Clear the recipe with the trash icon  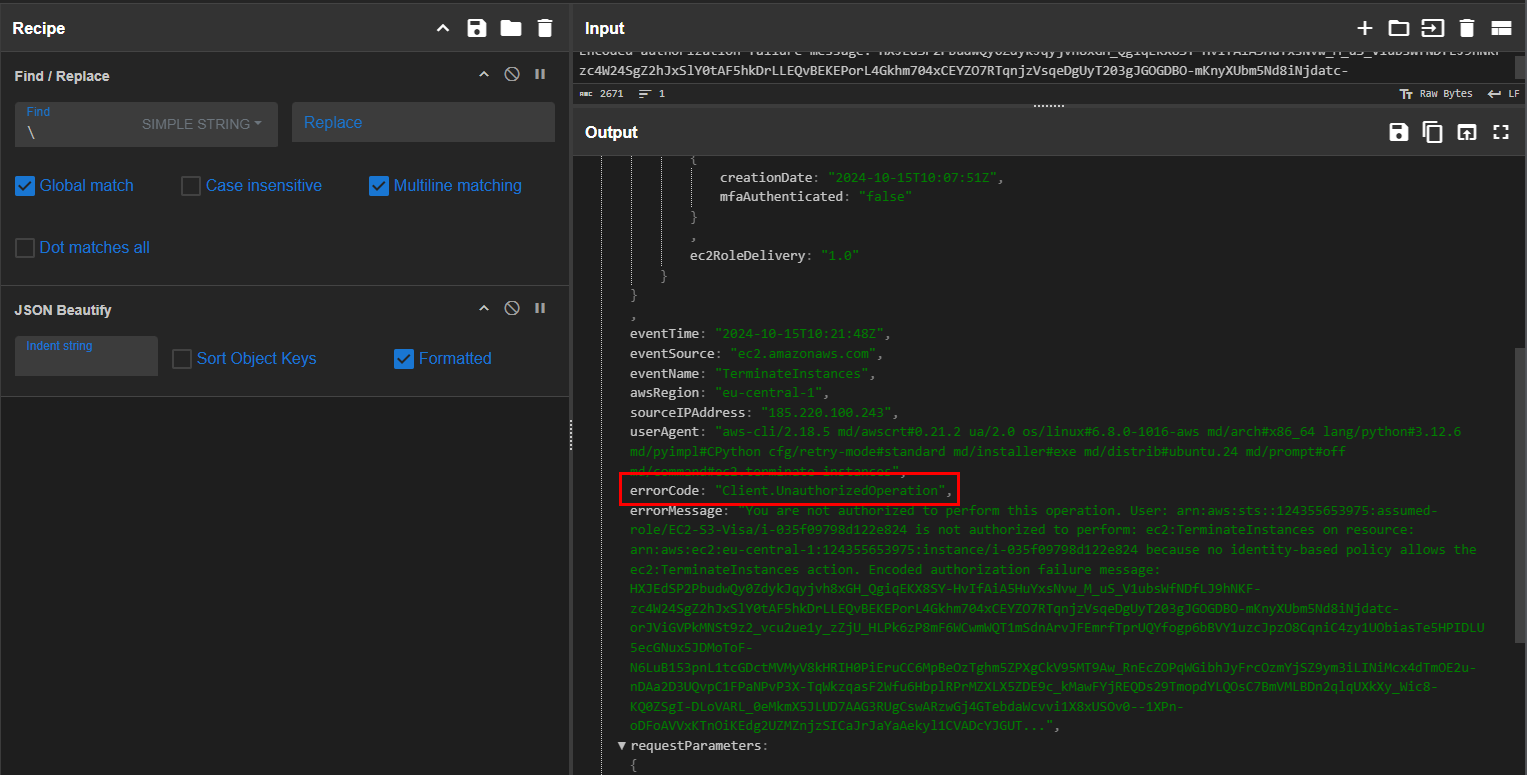pos(544,28)
